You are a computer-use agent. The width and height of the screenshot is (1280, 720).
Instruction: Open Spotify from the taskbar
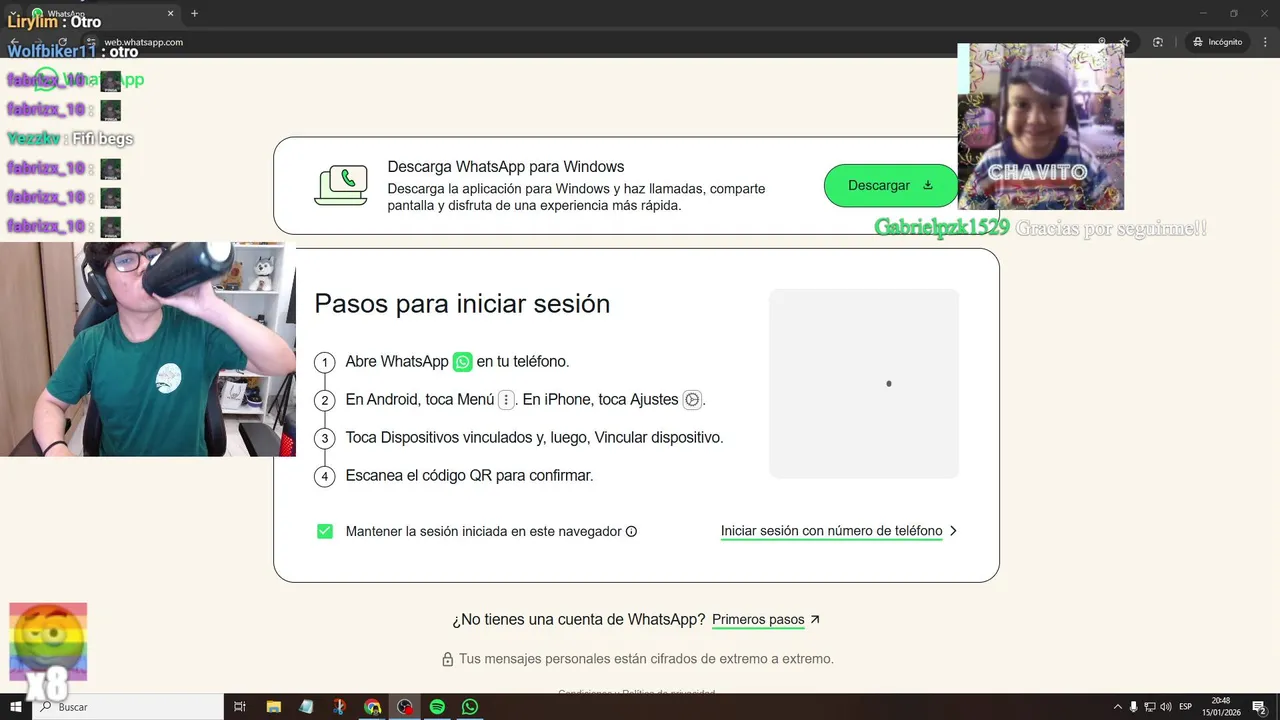pos(437,707)
